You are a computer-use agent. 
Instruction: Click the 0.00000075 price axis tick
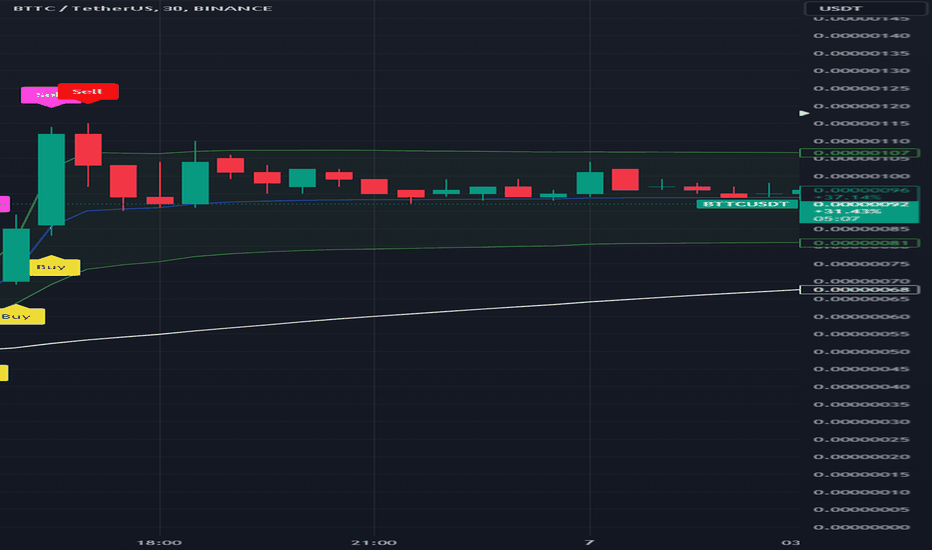(861, 264)
